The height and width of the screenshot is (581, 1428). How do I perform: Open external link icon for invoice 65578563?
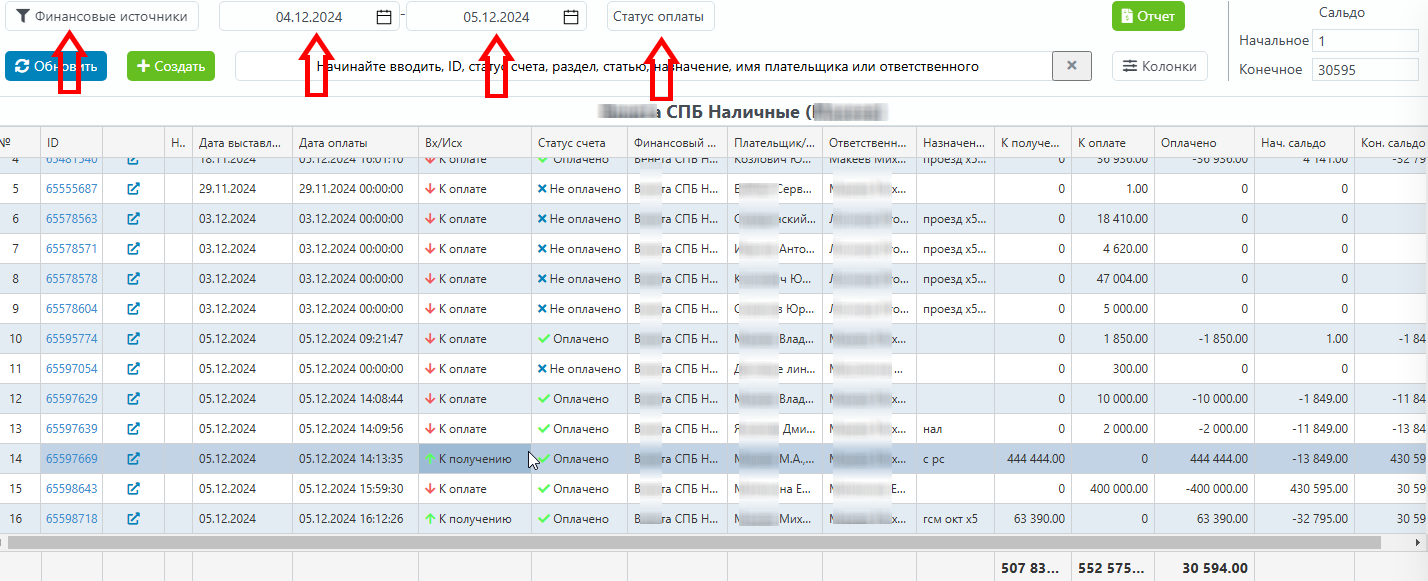133,219
